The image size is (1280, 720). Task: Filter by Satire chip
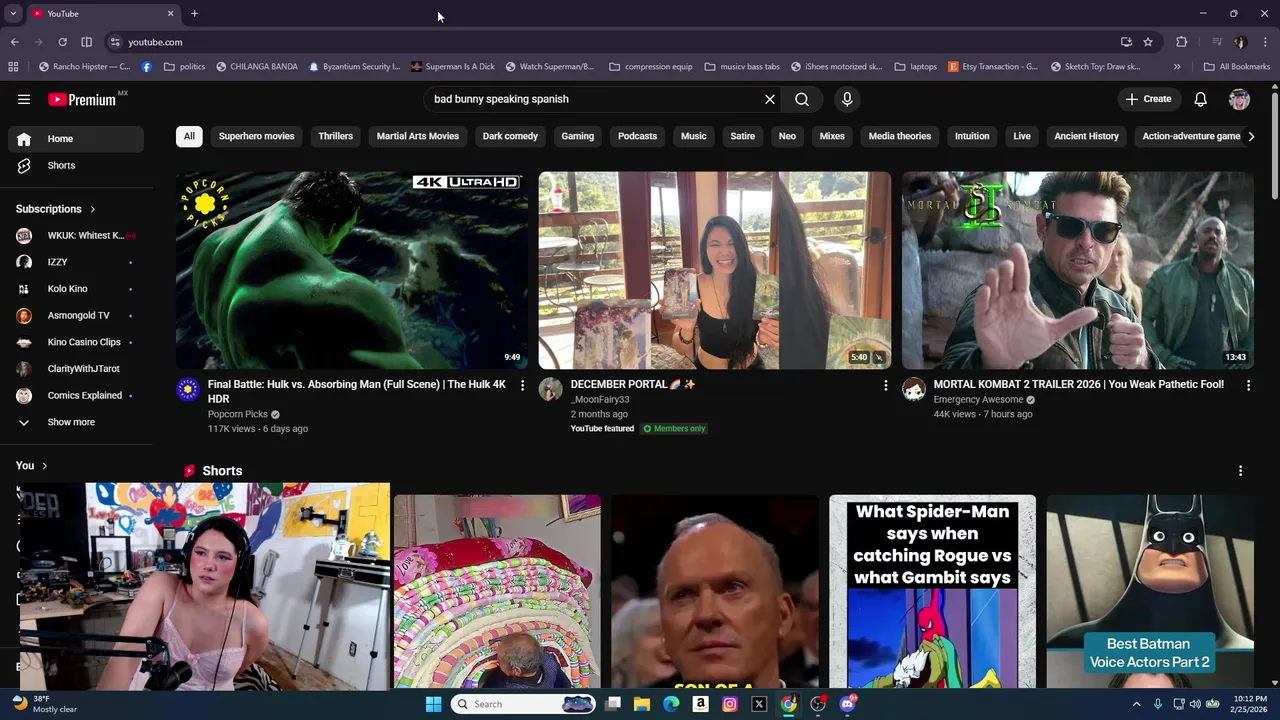pos(743,136)
